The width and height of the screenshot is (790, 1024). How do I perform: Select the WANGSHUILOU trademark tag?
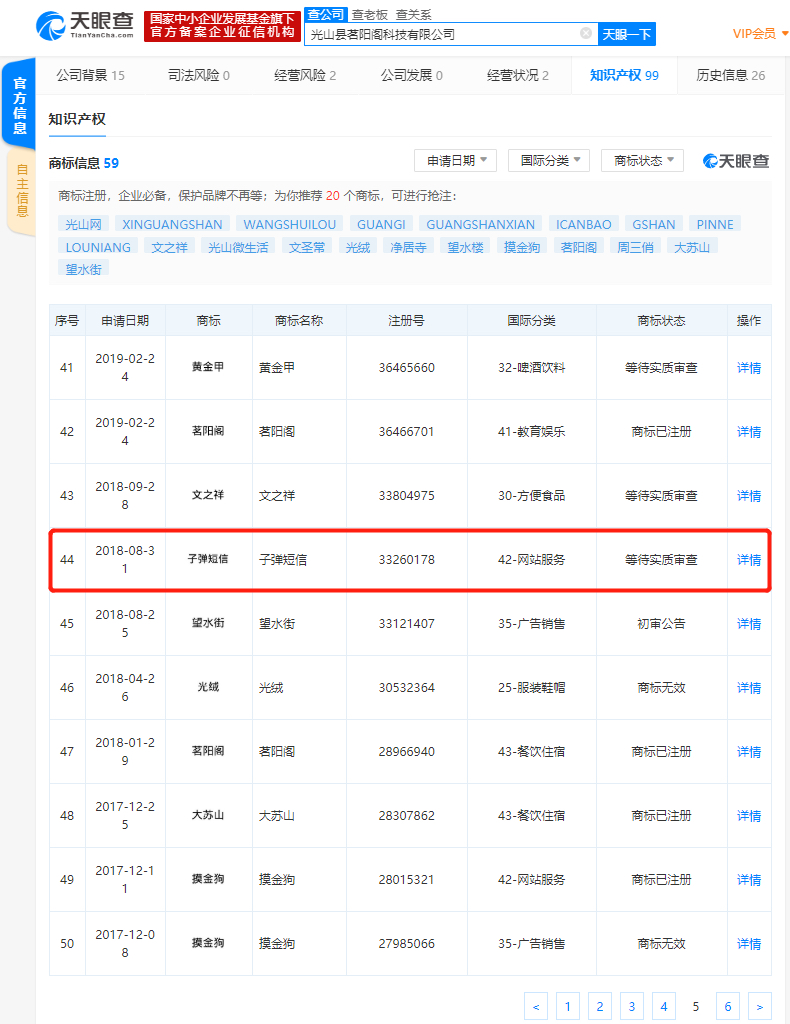[x=291, y=224]
